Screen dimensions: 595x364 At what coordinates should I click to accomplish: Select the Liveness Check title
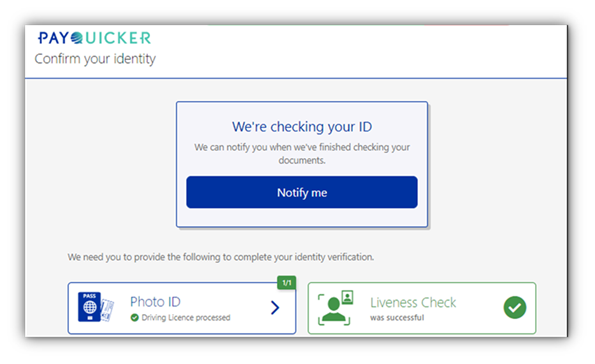pyautogui.click(x=413, y=303)
